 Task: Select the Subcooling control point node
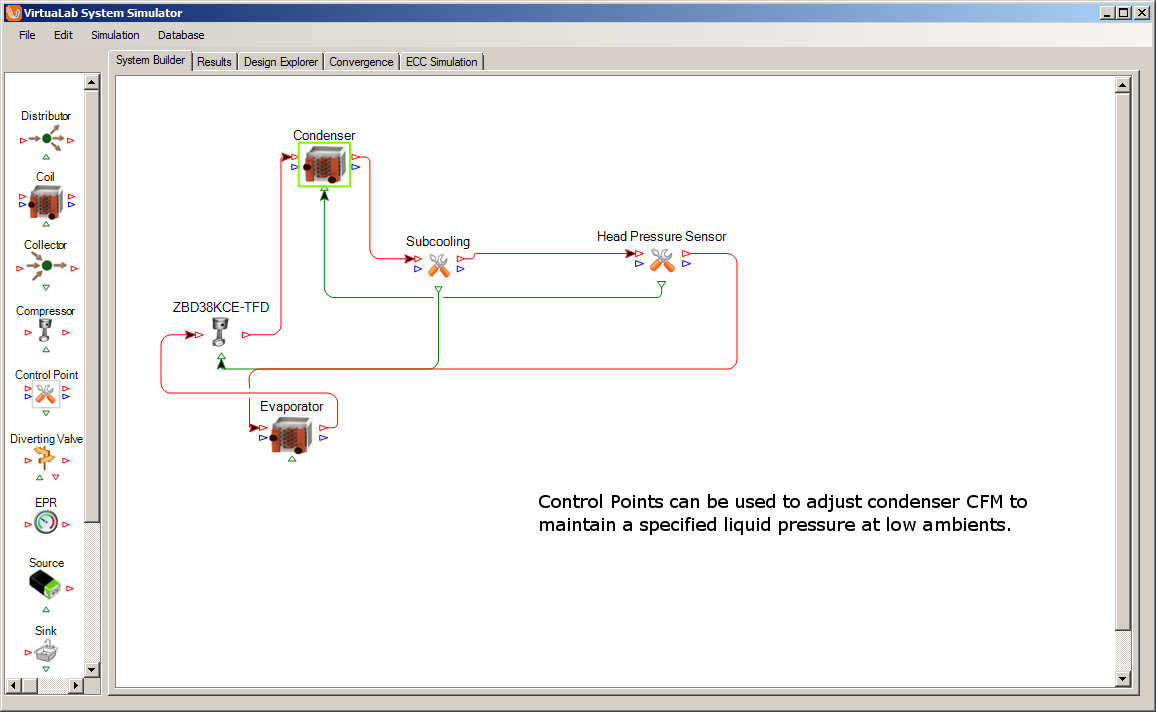tap(438, 265)
